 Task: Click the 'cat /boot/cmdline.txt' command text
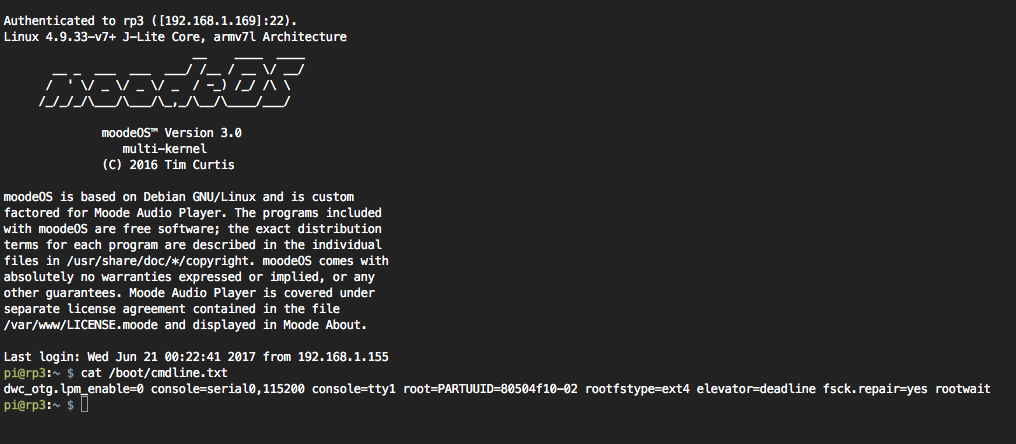154,373
